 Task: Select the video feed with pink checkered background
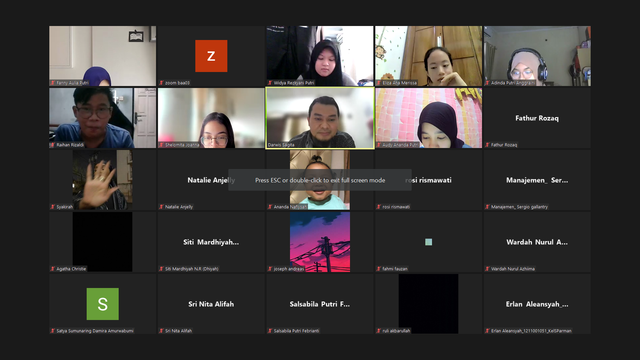[x=429, y=118]
